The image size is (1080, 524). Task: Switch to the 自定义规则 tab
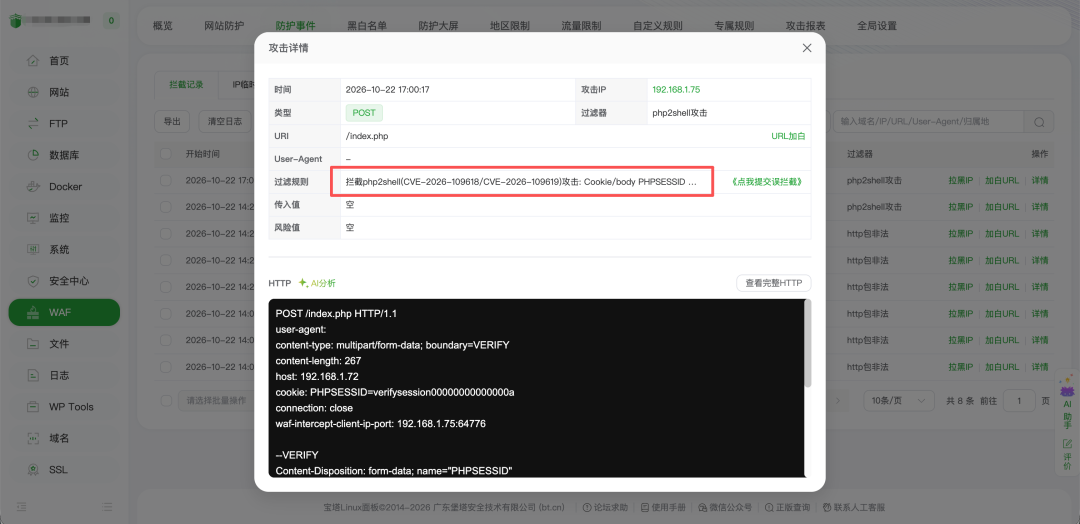[658, 26]
